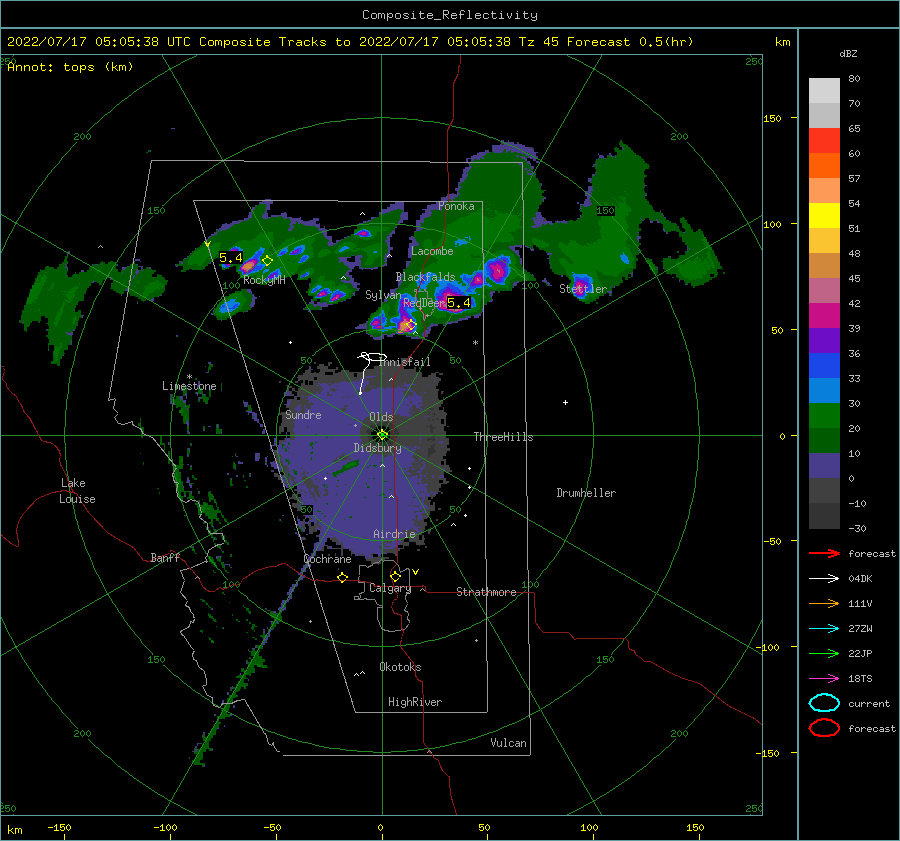Click the Banff label
Screen dimensions: 900x841
tap(165, 557)
